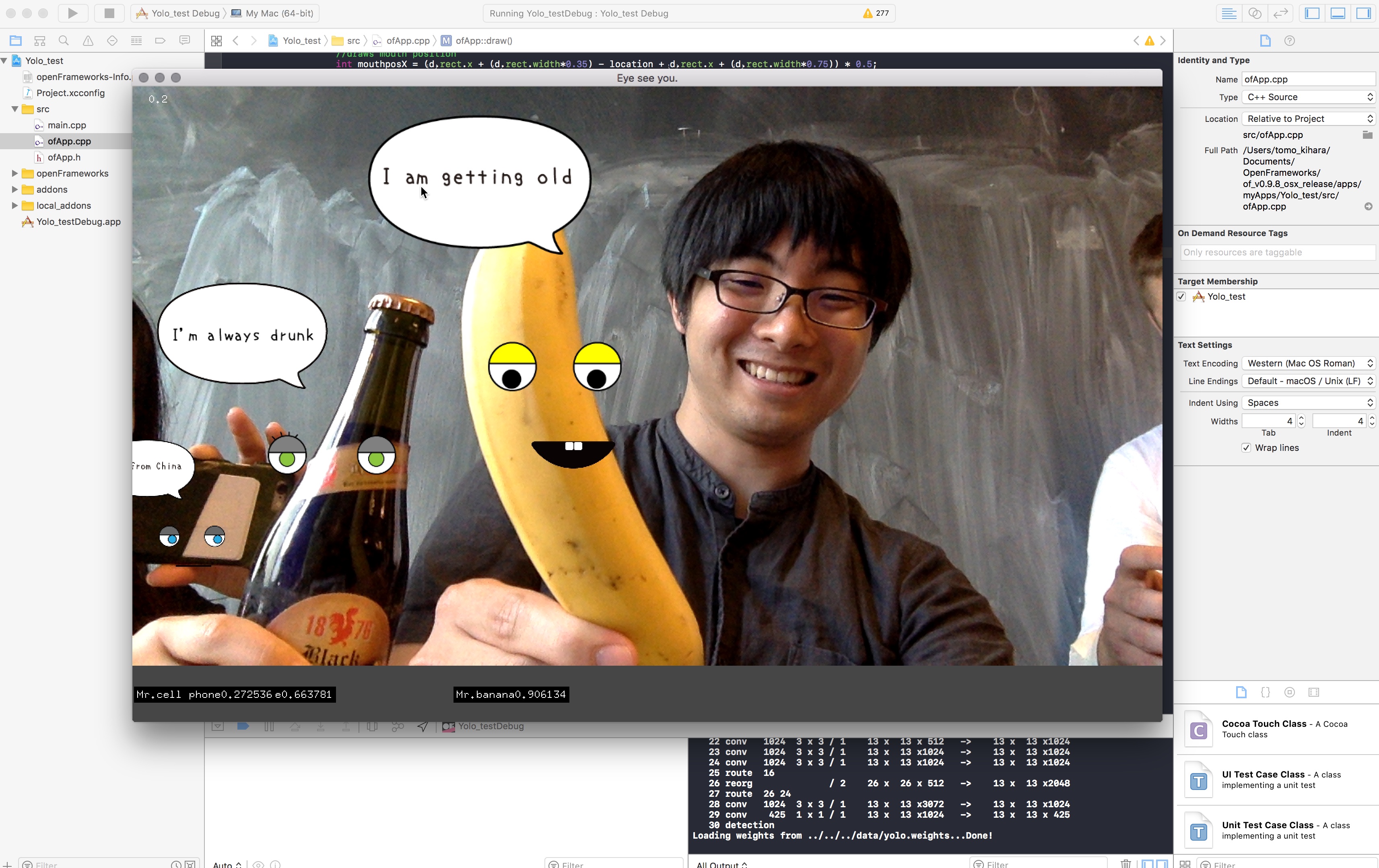
Task: Select main.cpp in the navigator
Action: (x=66, y=125)
